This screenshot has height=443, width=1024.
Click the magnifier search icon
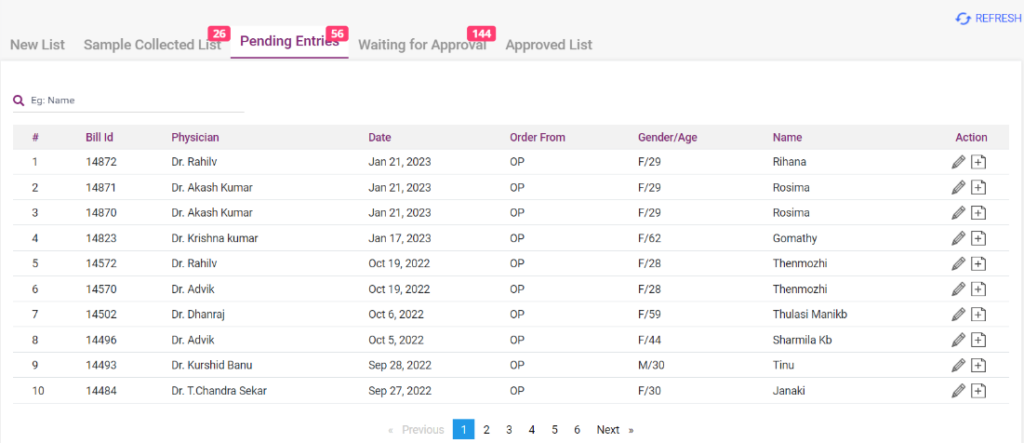(18, 100)
